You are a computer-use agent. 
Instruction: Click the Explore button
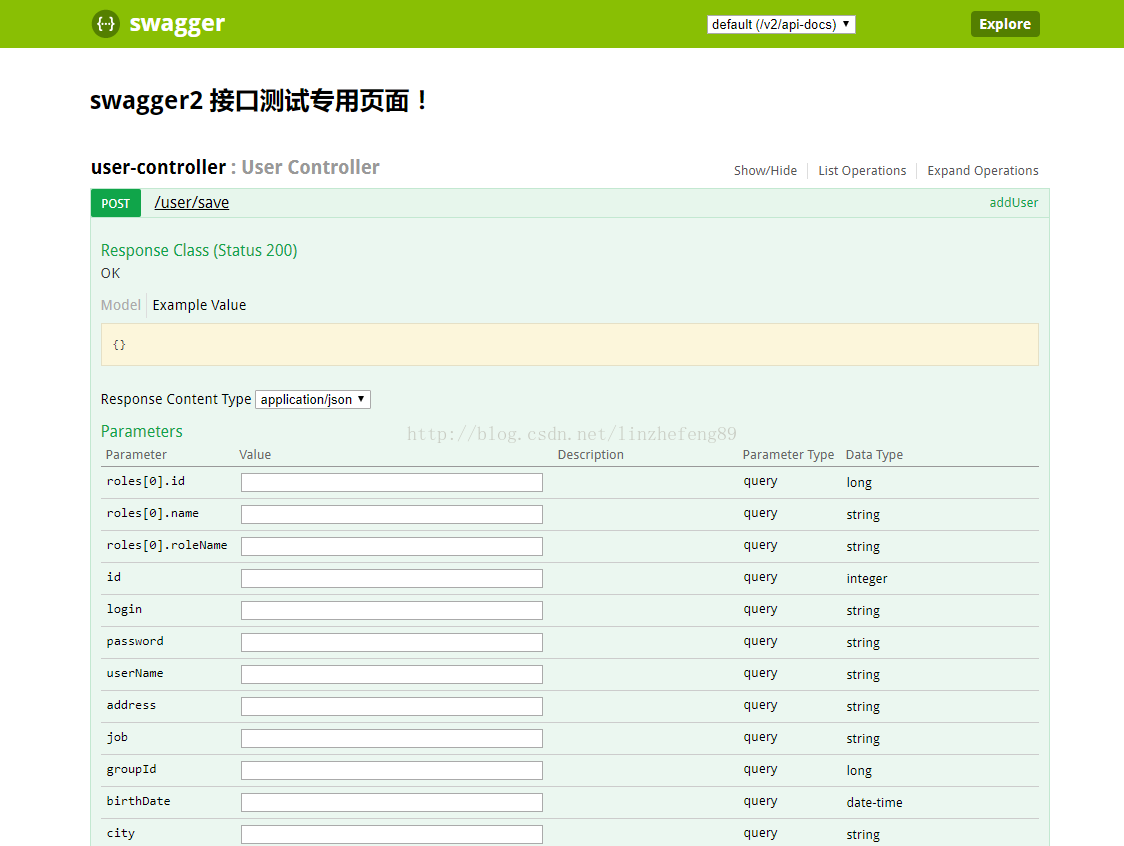1004,24
